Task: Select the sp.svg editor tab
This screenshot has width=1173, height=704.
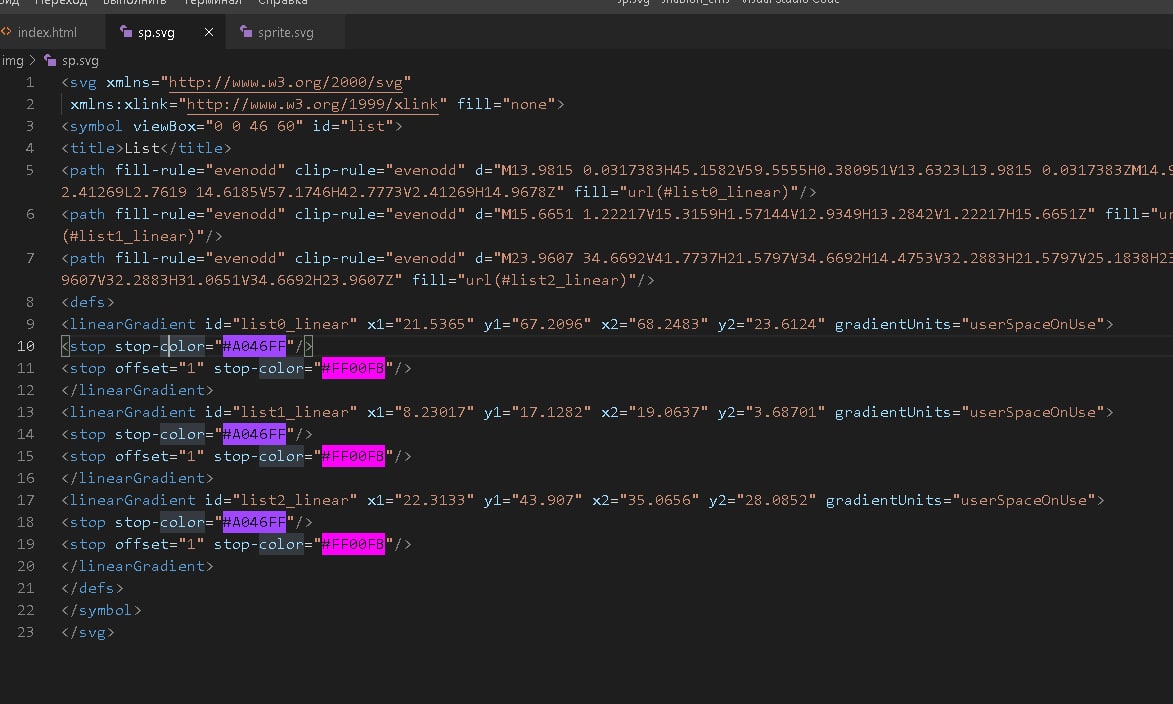Action: coord(156,32)
